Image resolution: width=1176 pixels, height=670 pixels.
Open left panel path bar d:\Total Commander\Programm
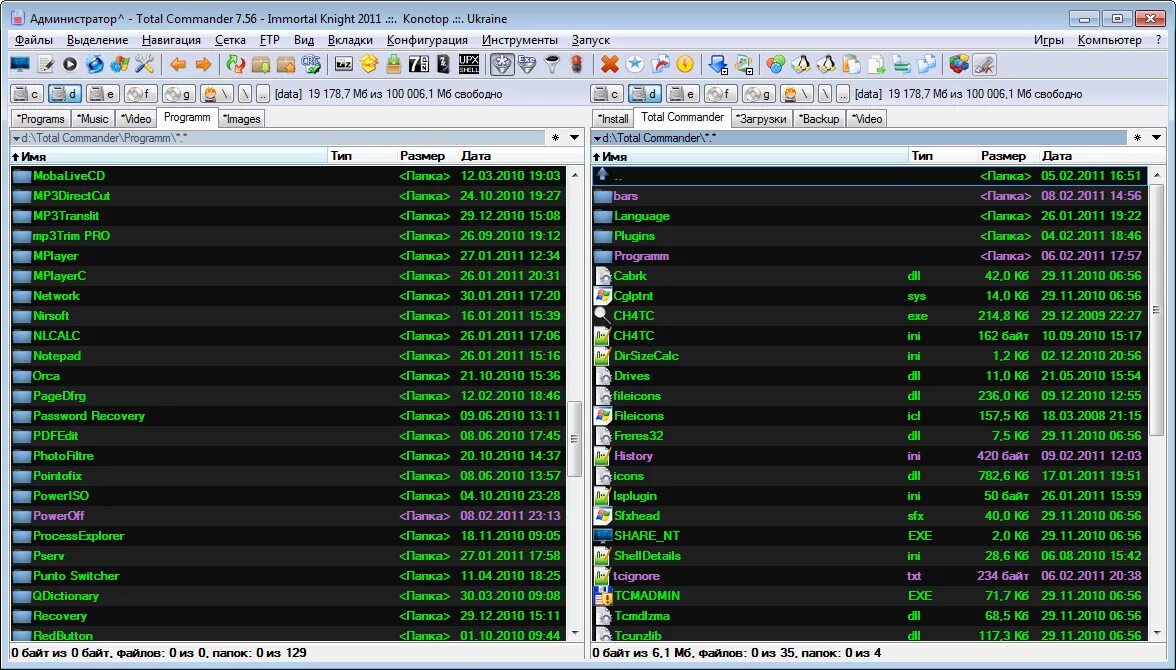pos(278,138)
